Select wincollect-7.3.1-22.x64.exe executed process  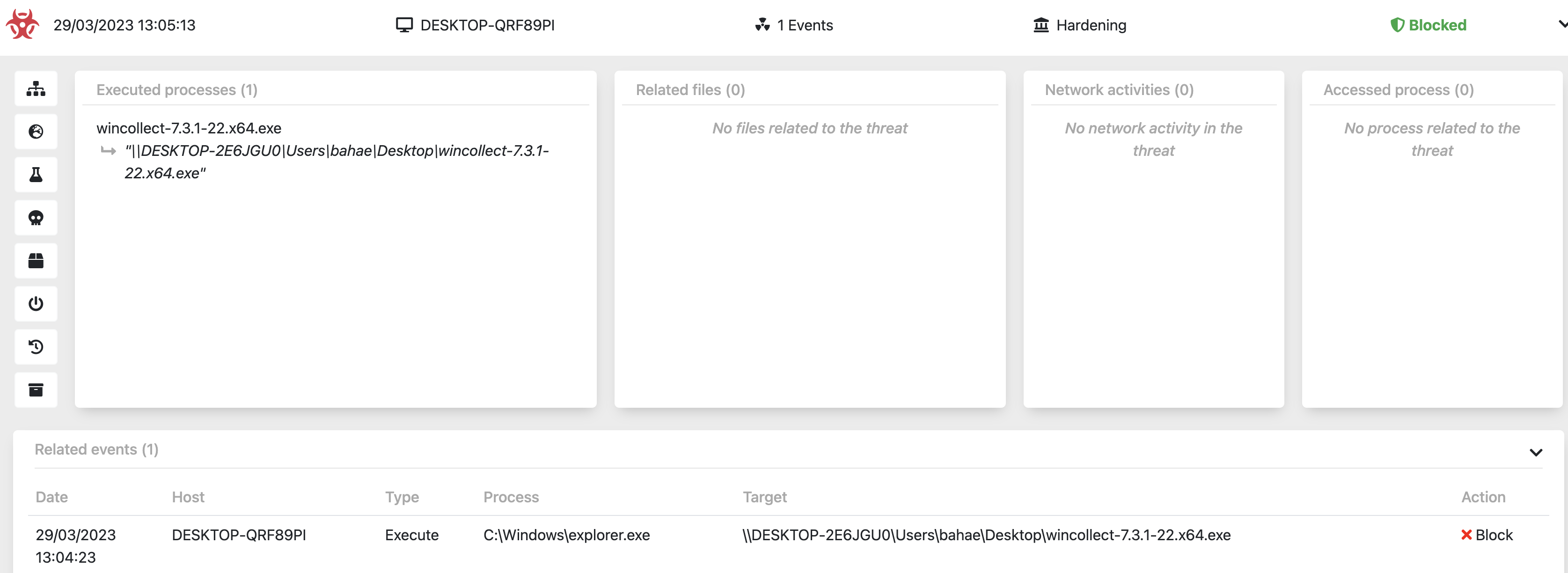(x=189, y=128)
